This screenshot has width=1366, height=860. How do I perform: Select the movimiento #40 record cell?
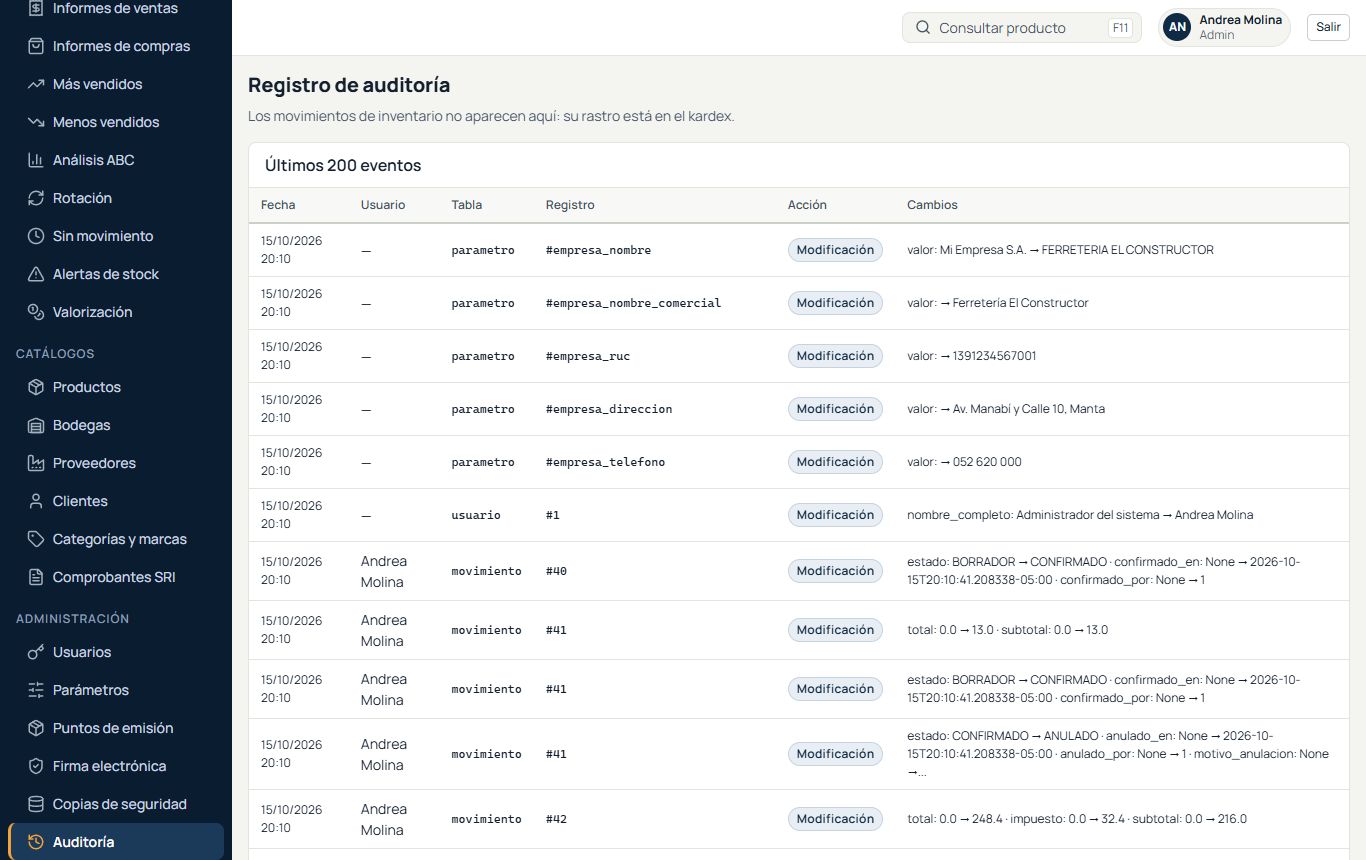(556, 571)
